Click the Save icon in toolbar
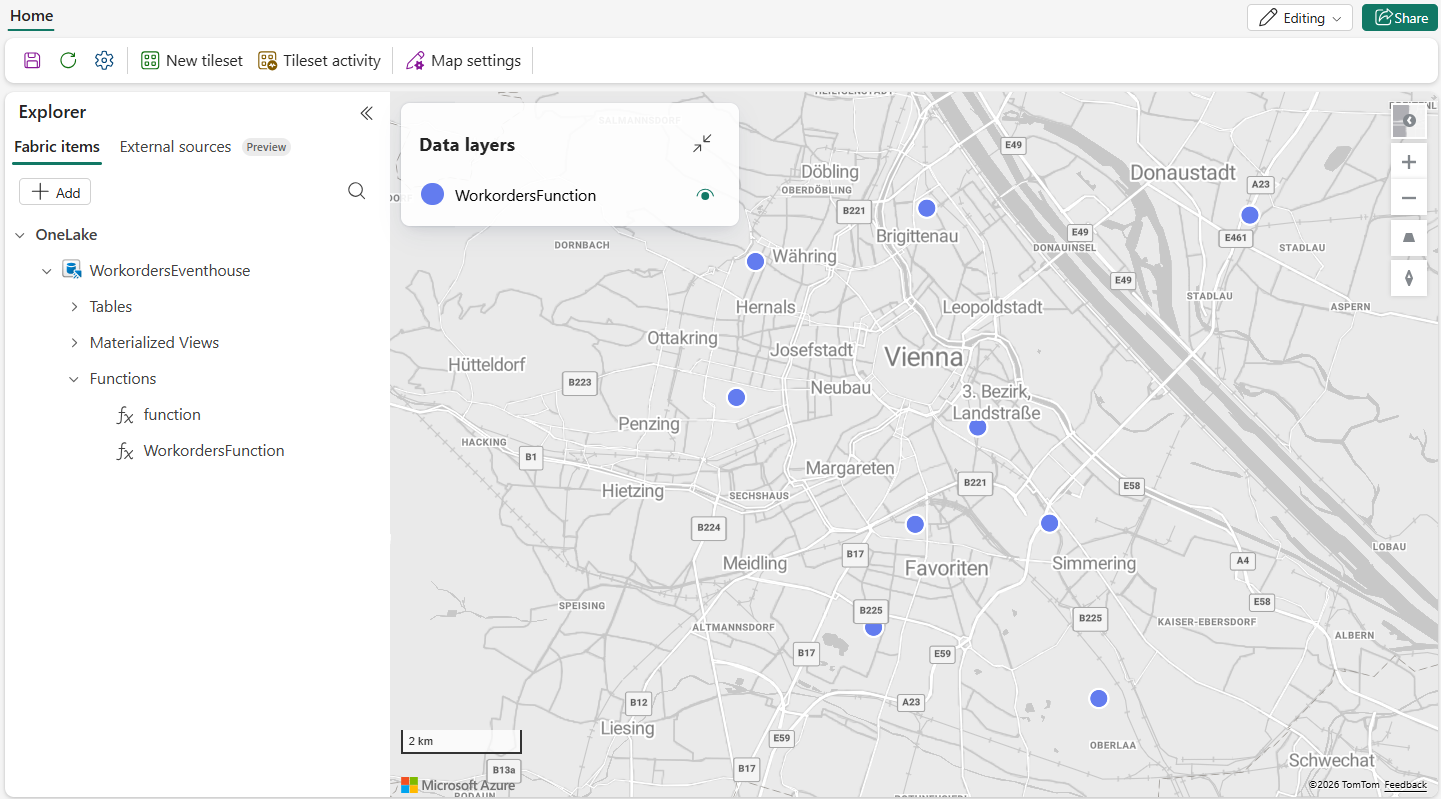The width and height of the screenshot is (1441, 799). tap(32, 61)
